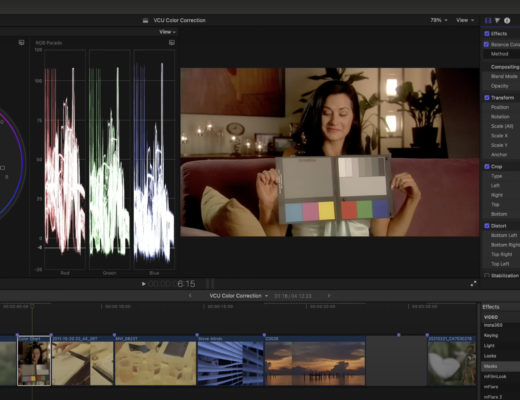520x400 pixels.
Task: Select the sunset over water clip
Action: (315, 361)
